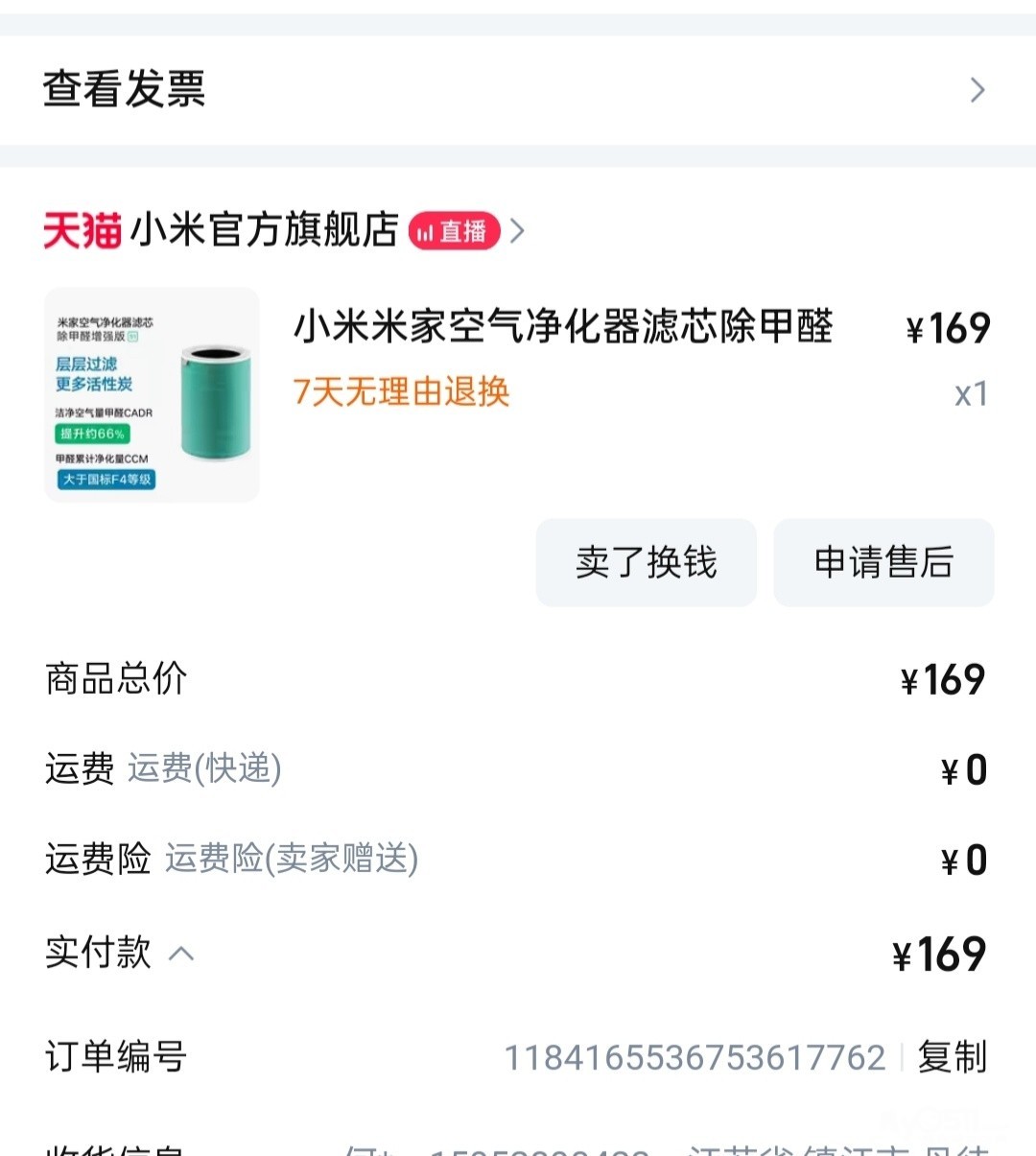Collapse the 实付款 details with the caret

click(181, 954)
